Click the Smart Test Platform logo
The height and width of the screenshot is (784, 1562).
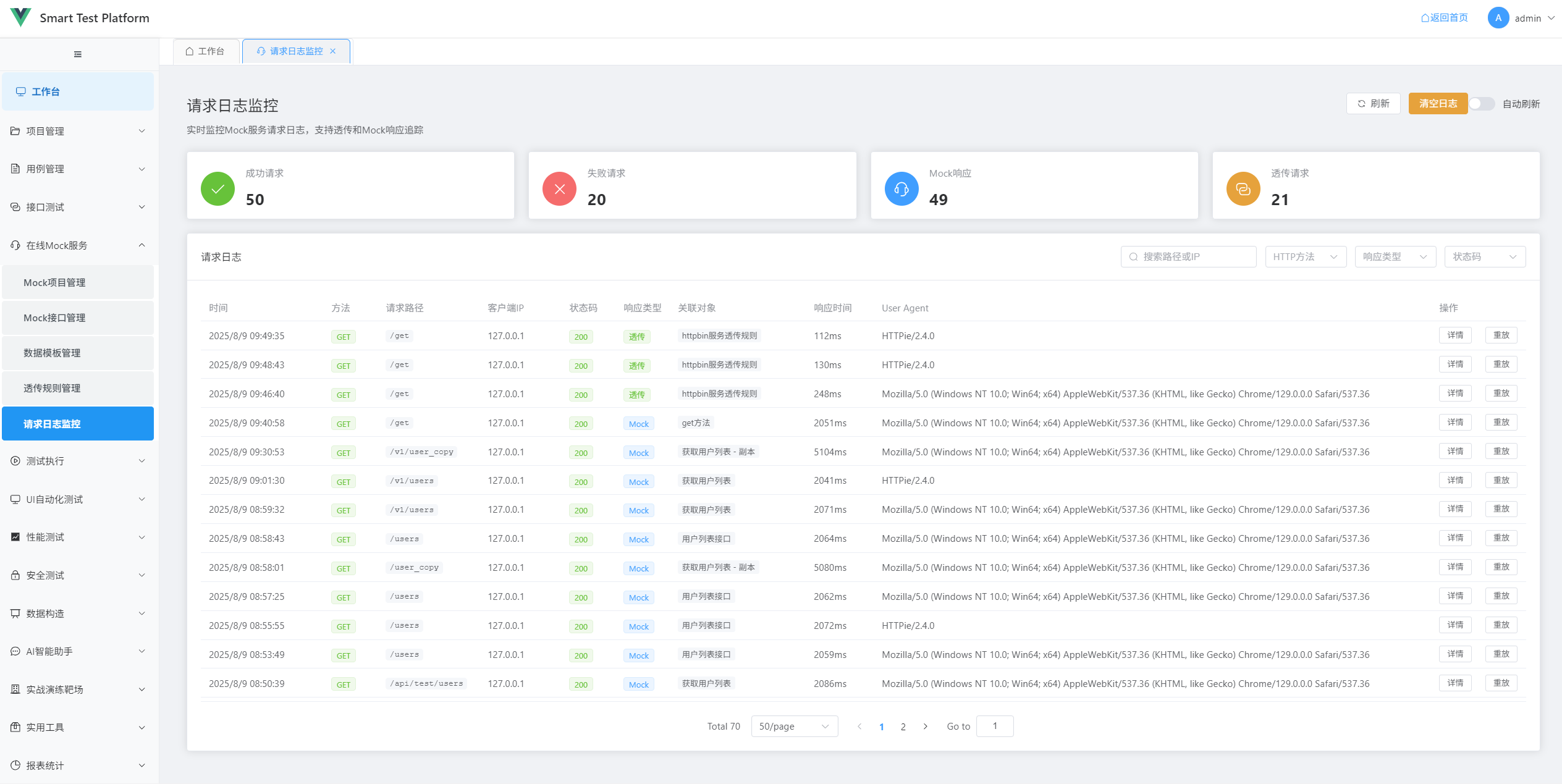click(x=20, y=17)
